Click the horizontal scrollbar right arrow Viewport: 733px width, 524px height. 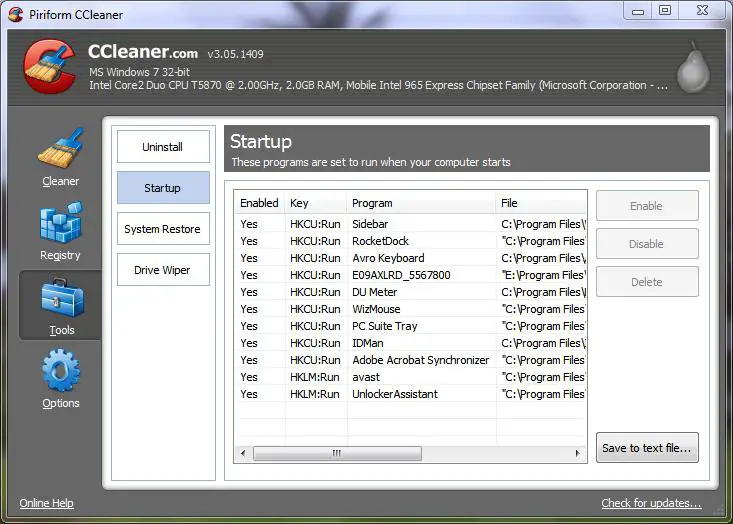click(578, 453)
